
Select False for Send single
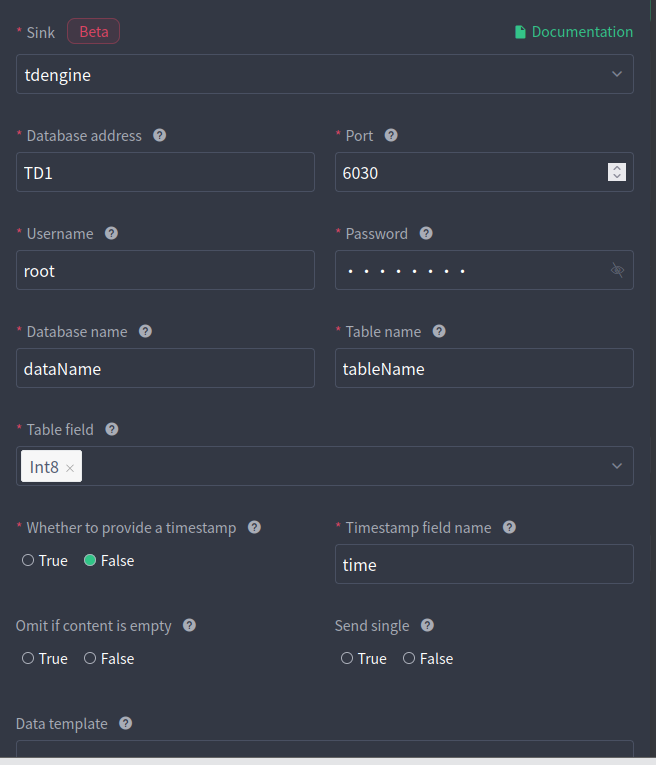[x=409, y=658]
